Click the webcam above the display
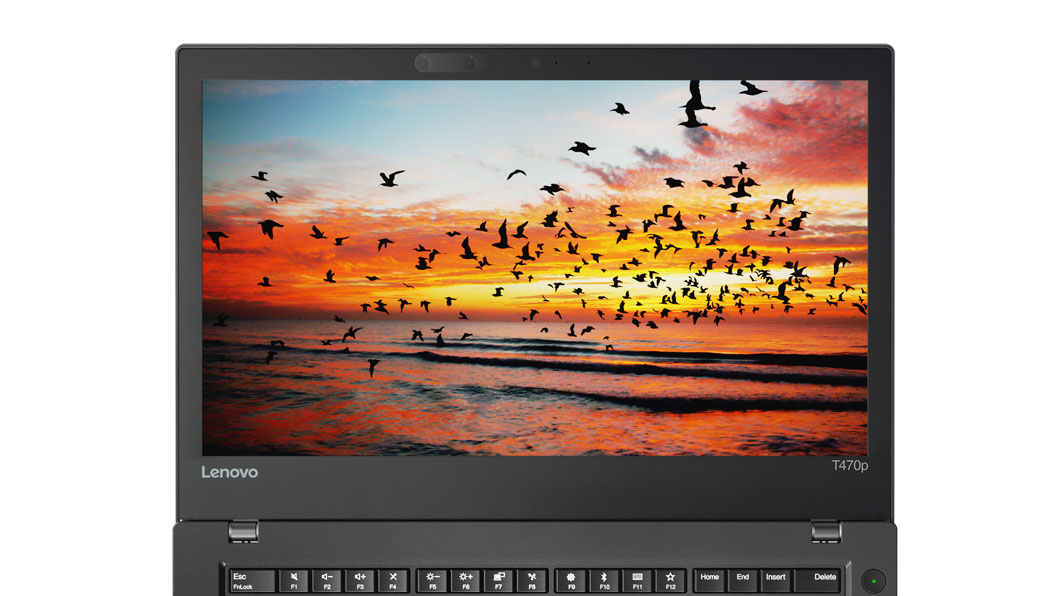Screen dimensions: 1060x596 (536, 63)
